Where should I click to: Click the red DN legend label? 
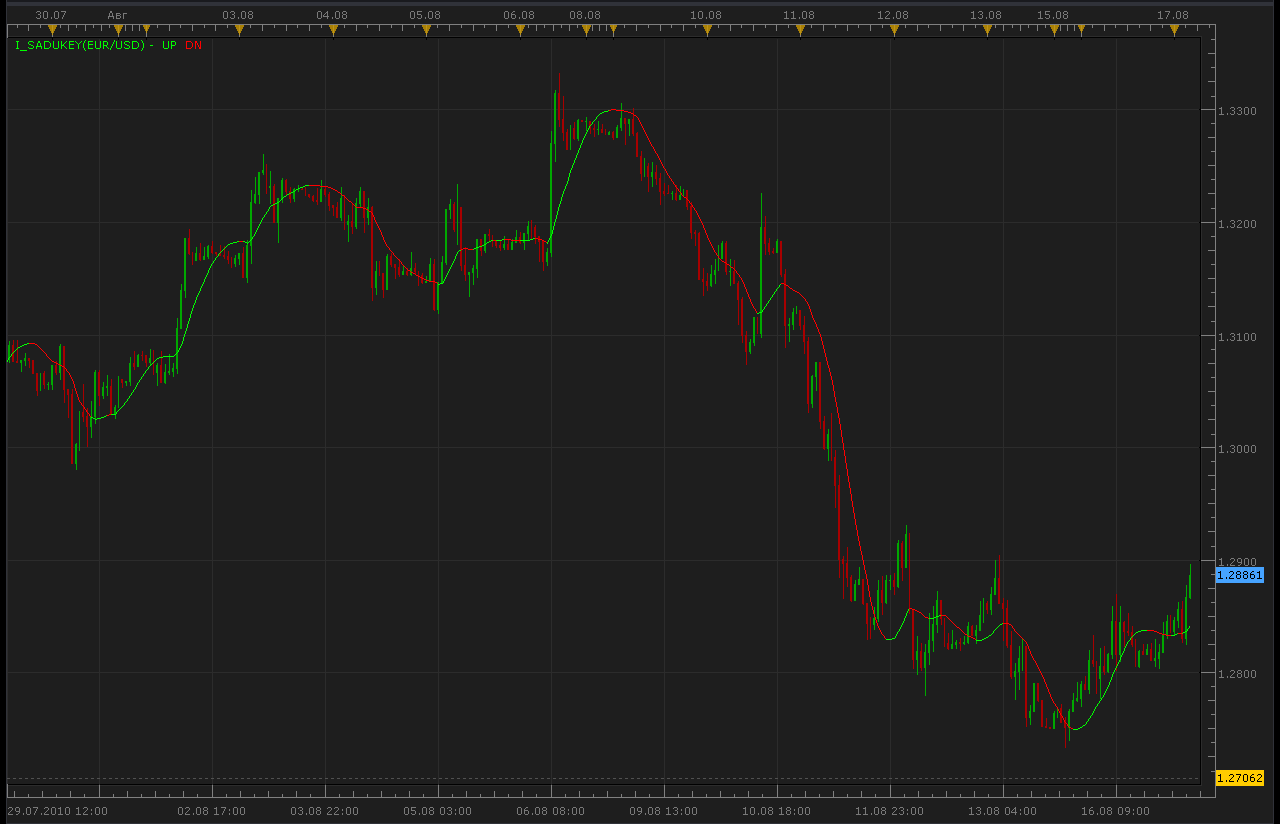tap(193, 46)
